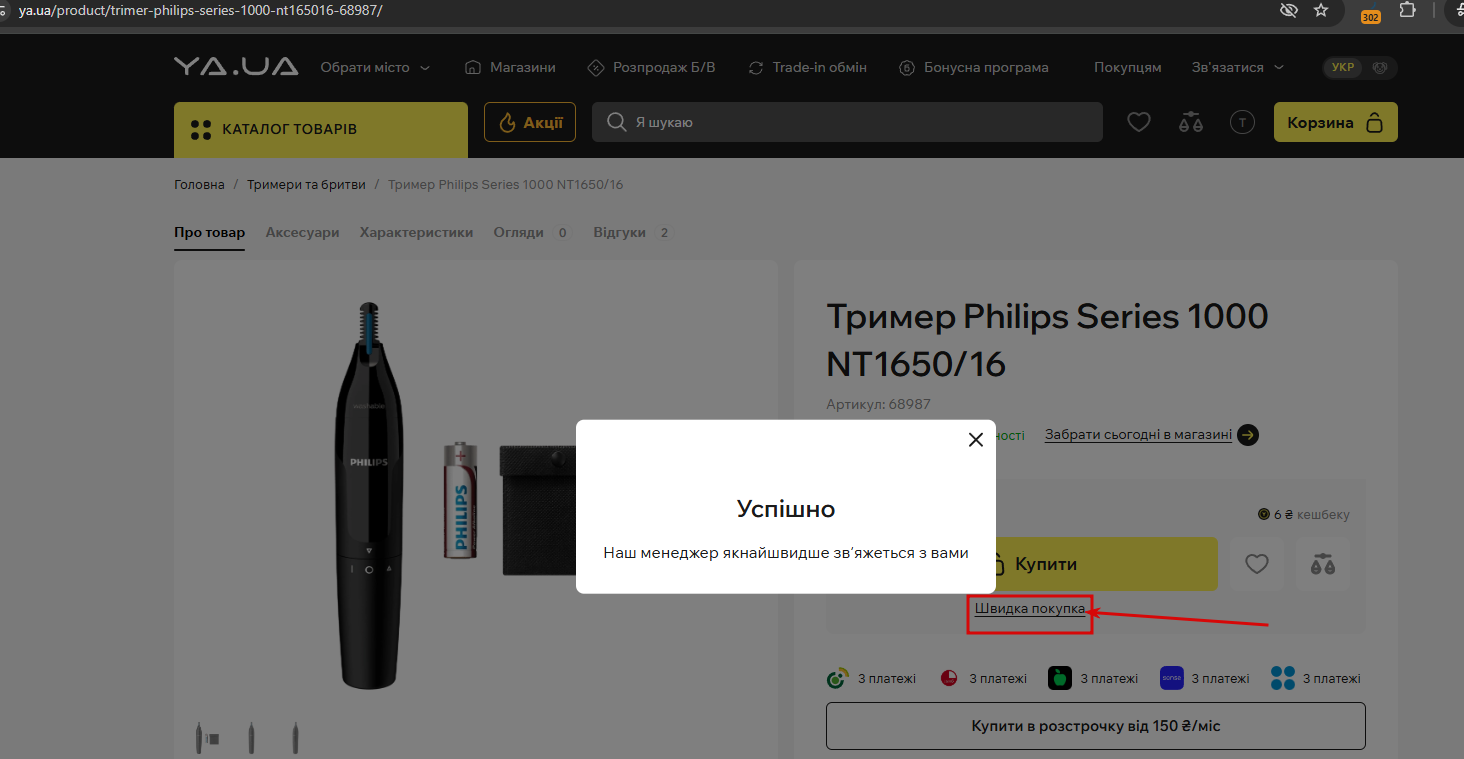Image resolution: width=1464 pixels, height=759 pixels.
Task: Open the 'Розпродаж Б/В' link
Action: point(651,68)
